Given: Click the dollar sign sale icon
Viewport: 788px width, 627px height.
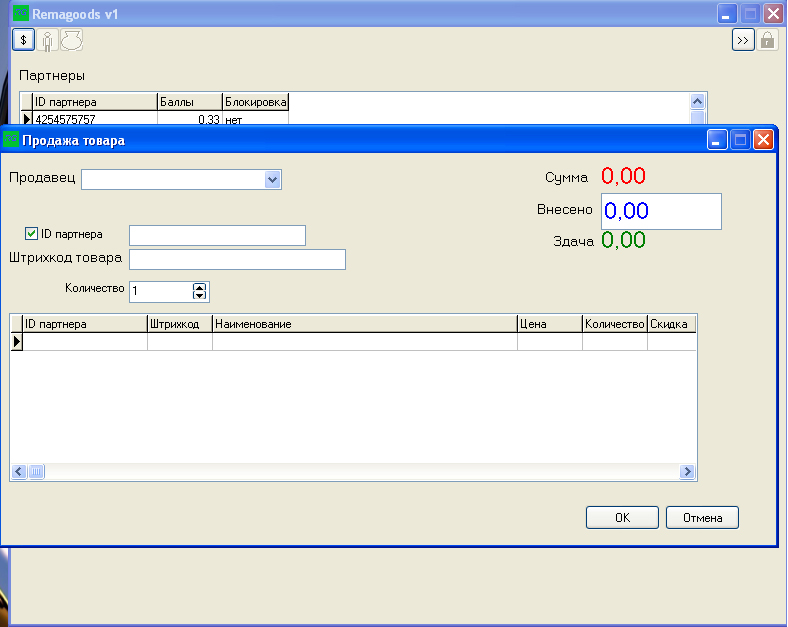Looking at the screenshot, I should pyautogui.click(x=23, y=40).
